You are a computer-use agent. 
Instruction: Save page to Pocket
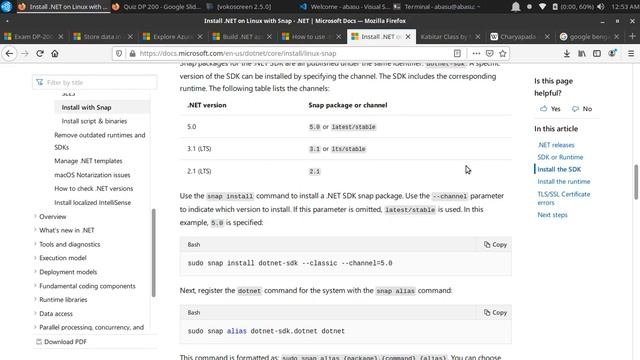[489, 53]
